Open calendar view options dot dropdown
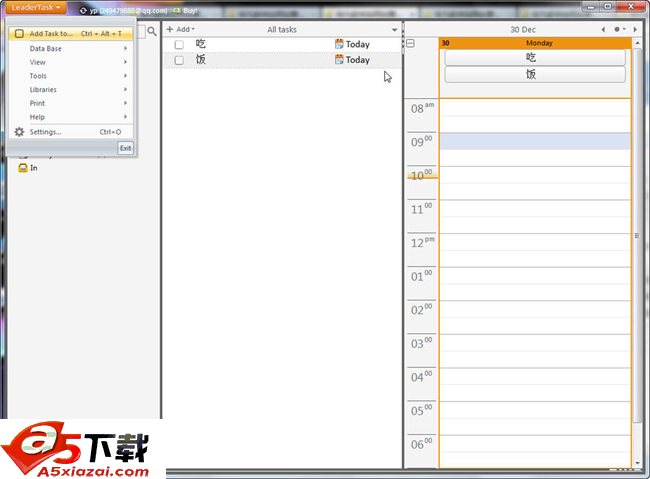The image size is (650, 479). coord(619,29)
